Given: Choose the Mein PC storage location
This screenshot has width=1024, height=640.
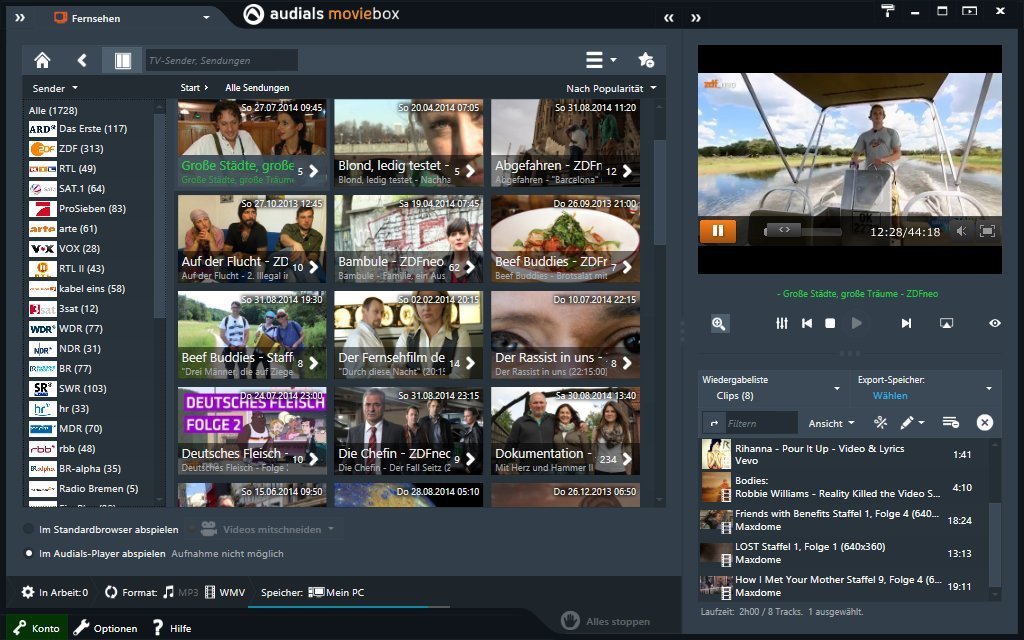Looking at the screenshot, I should 336,592.
